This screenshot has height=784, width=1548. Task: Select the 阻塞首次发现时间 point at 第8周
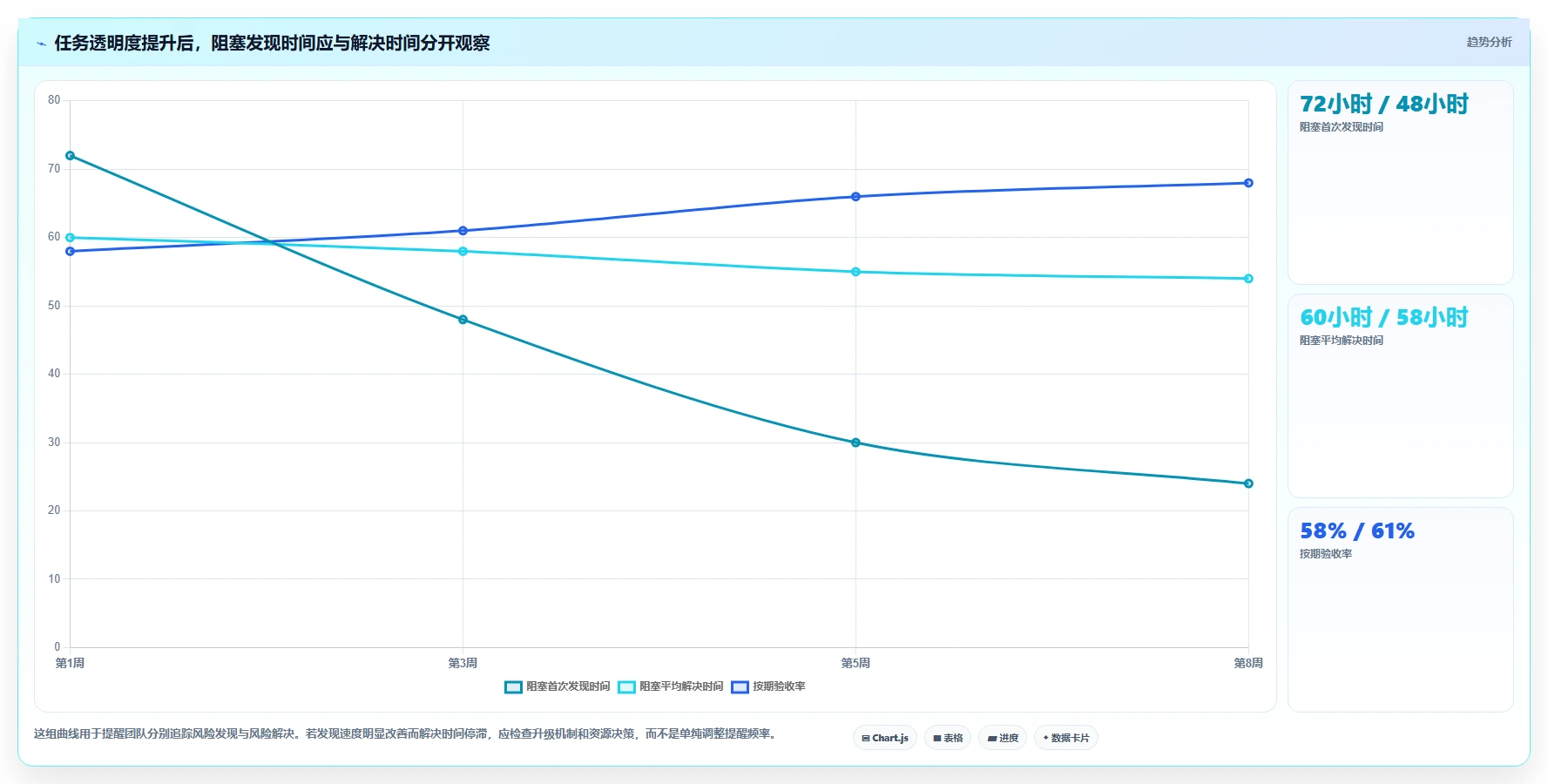(x=1248, y=483)
